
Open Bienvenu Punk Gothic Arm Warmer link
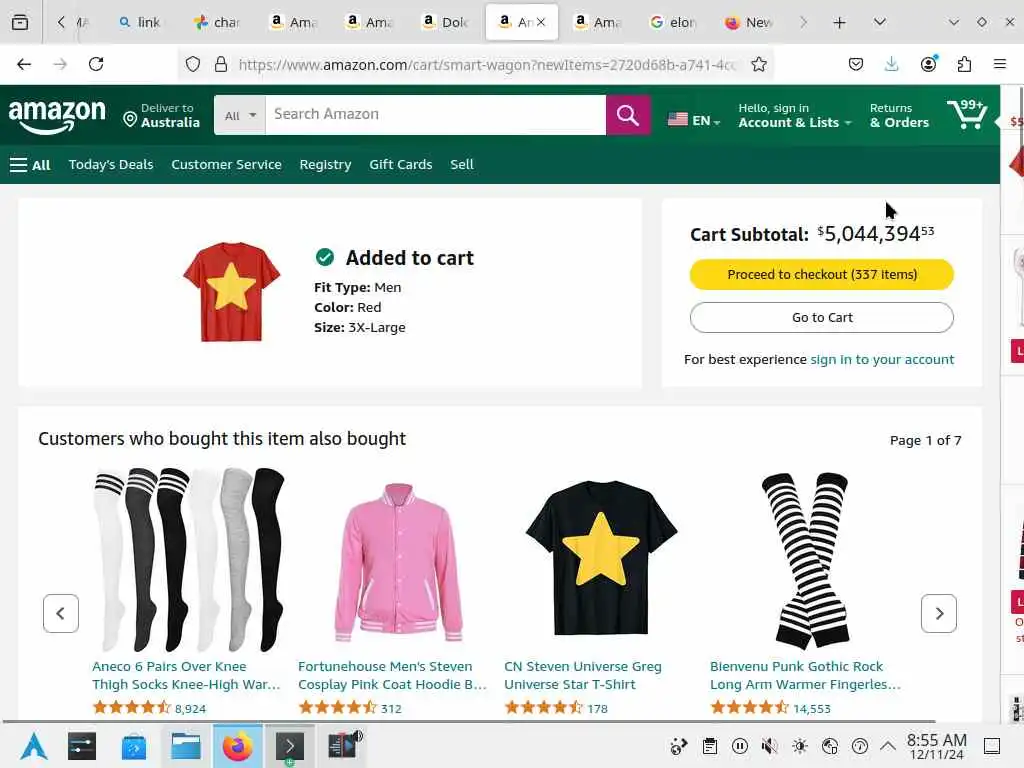[805, 675]
